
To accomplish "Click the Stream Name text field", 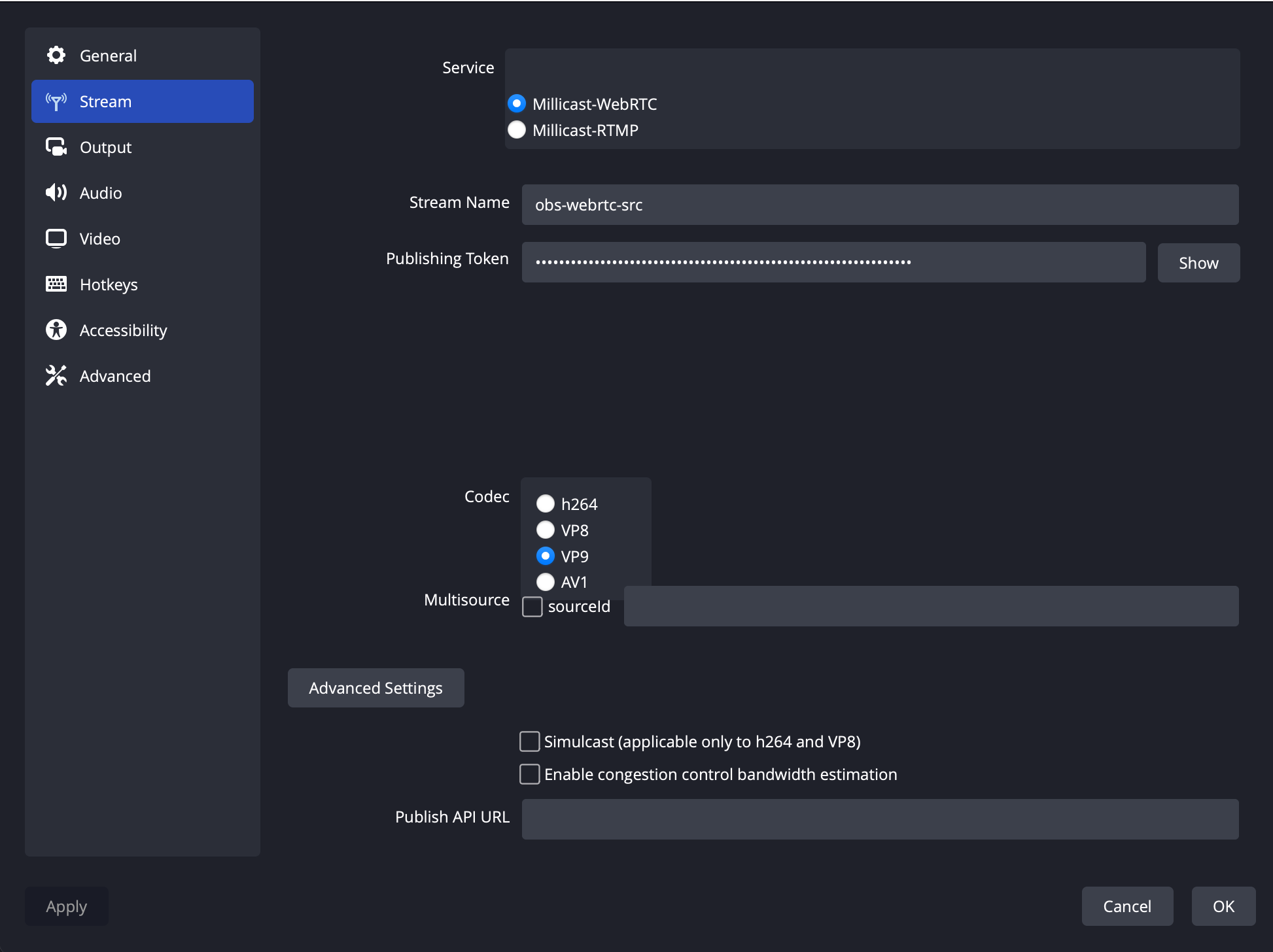I will 880,205.
